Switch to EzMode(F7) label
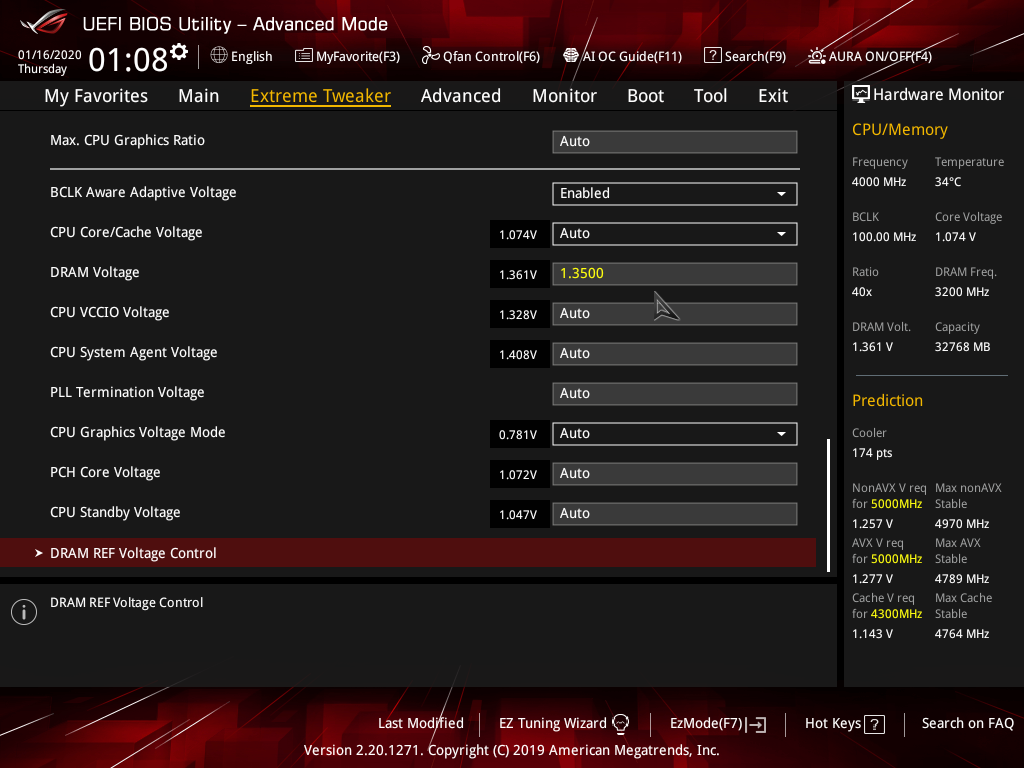This screenshot has height=768, width=1024. [x=706, y=723]
